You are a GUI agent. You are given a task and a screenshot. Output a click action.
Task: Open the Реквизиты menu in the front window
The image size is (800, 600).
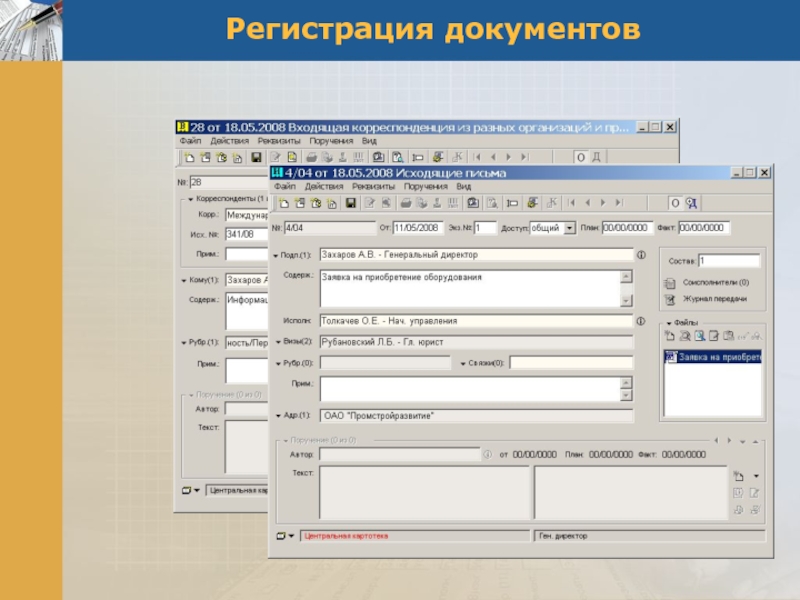373,186
